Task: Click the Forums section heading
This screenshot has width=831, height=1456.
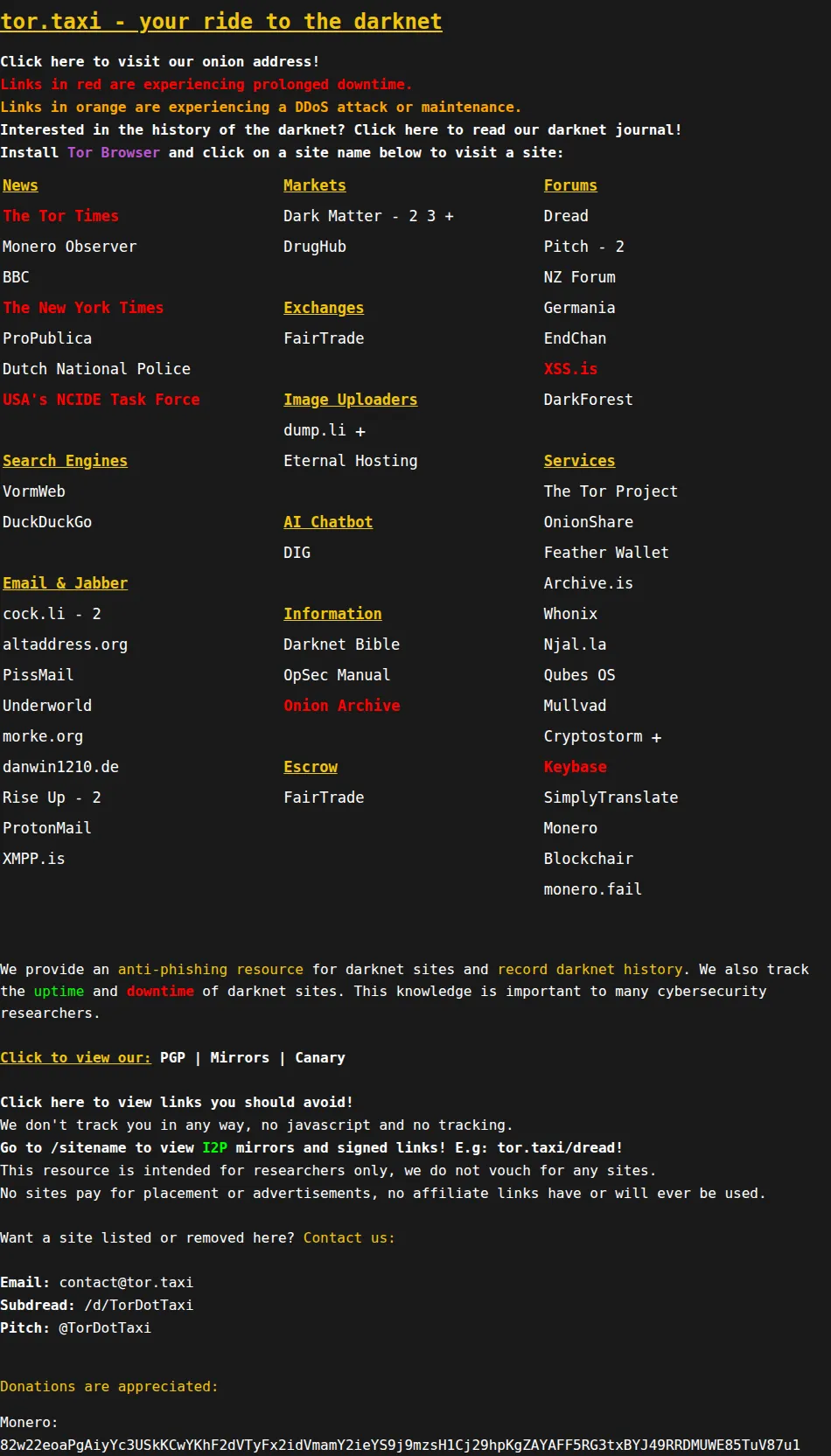Action: (x=570, y=185)
